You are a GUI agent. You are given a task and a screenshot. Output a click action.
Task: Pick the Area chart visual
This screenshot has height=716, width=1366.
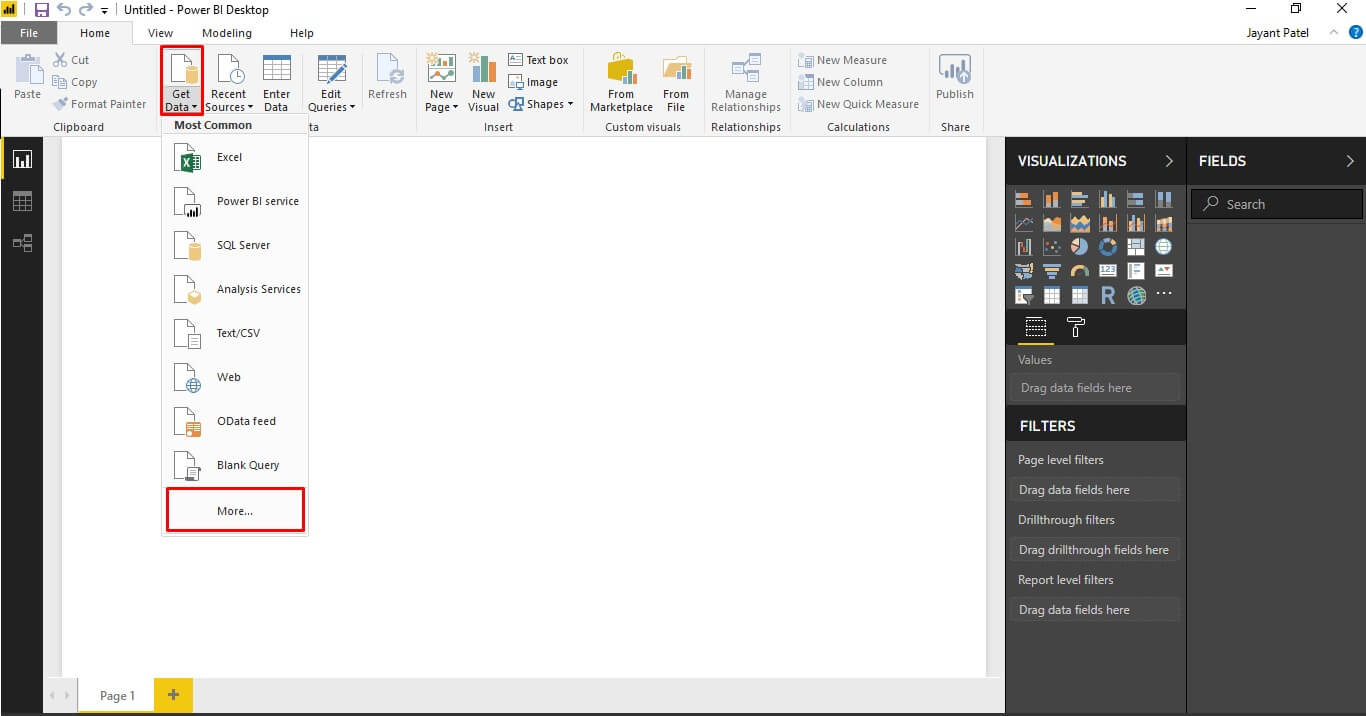point(1052,223)
